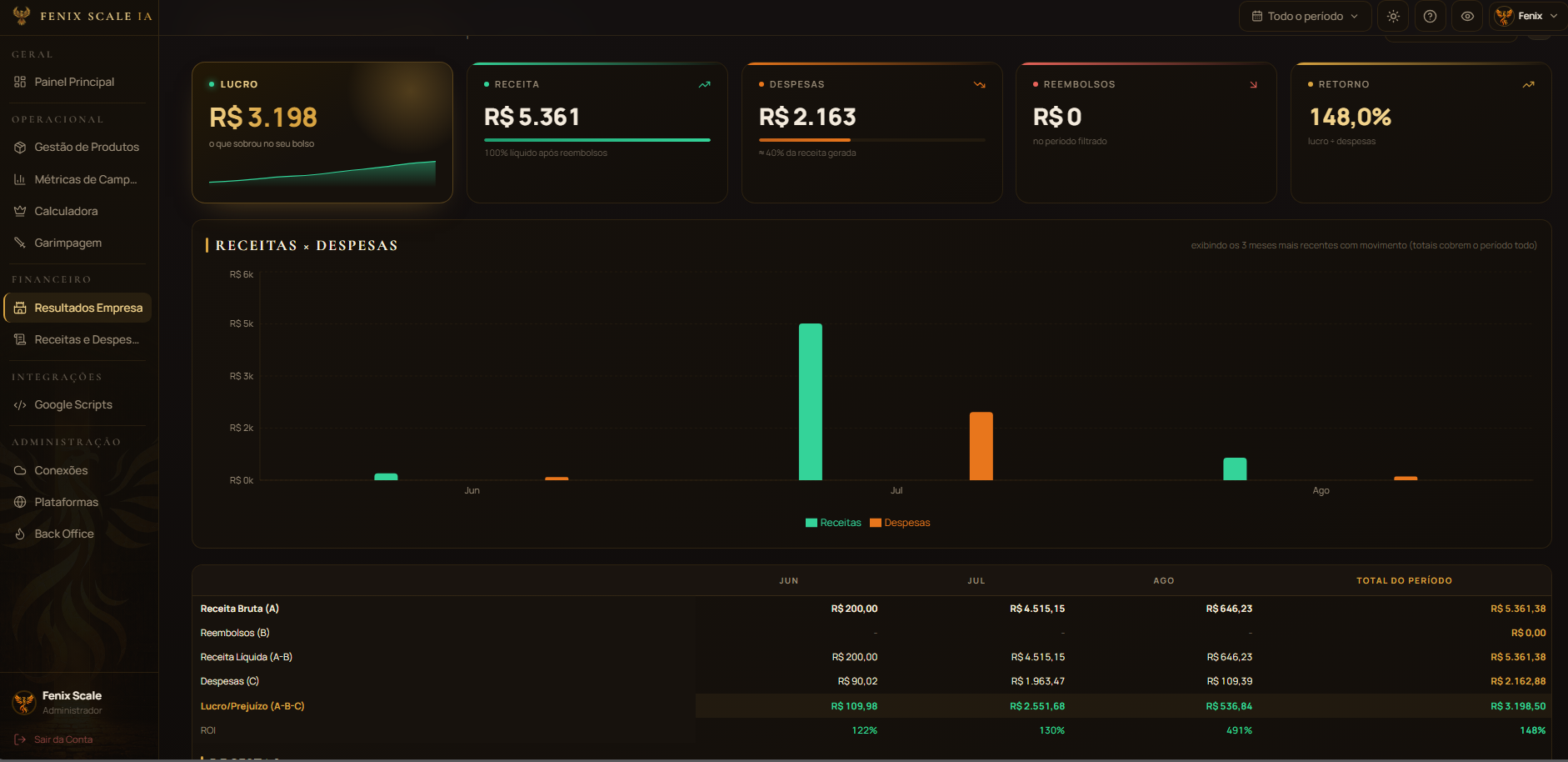The width and height of the screenshot is (1568, 762).
Task: Toggle light/dark theme sun icon
Action: coord(1393,17)
